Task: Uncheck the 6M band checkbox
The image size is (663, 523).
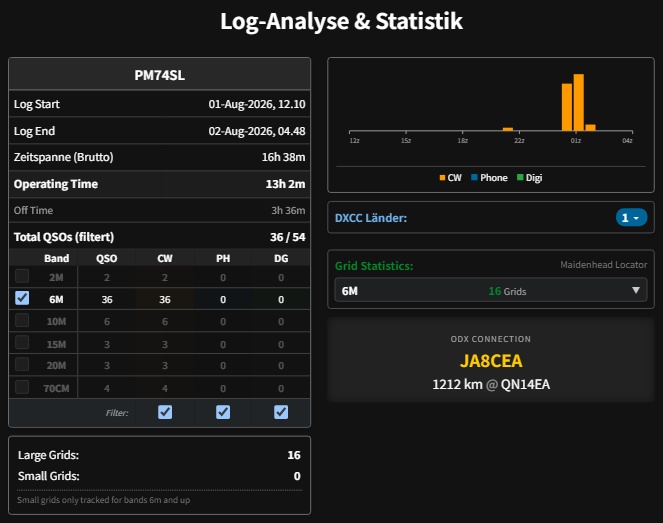Action: coord(22,298)
